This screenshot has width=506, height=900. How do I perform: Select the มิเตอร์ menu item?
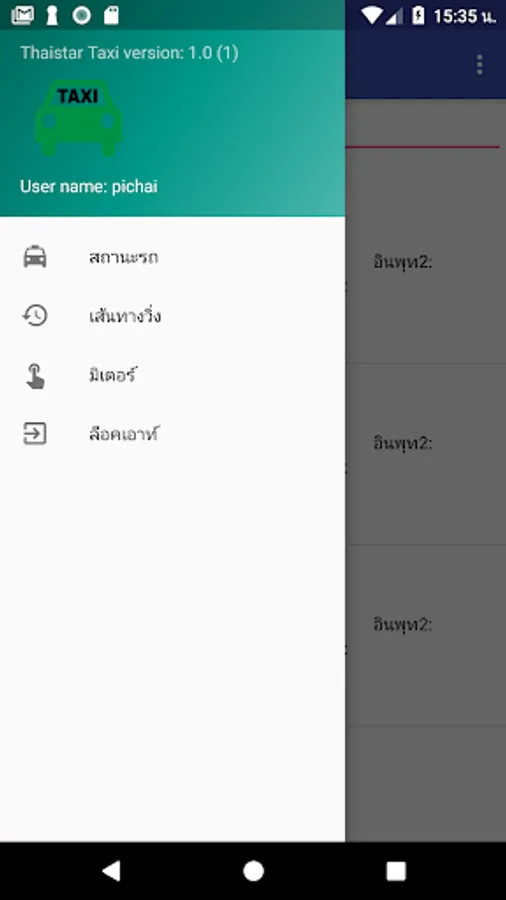173,376
